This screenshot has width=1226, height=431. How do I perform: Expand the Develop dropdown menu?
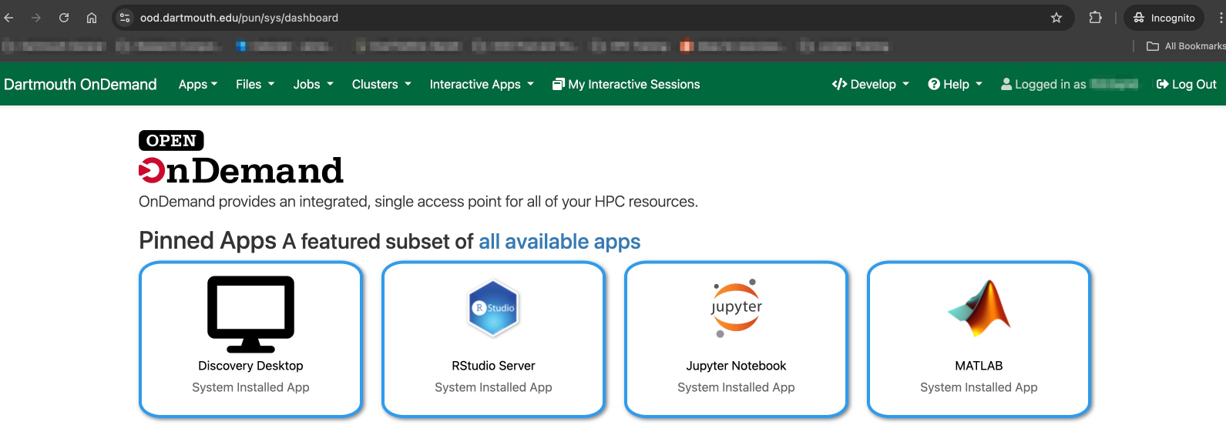pyautogui.click(x=871, y=84)
